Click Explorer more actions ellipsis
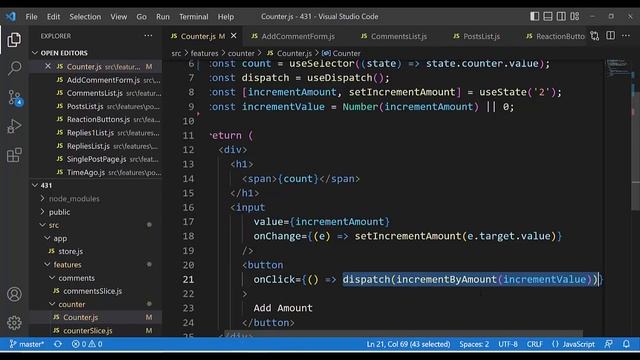Screen dimensions: 640x360 pos(148,36)
